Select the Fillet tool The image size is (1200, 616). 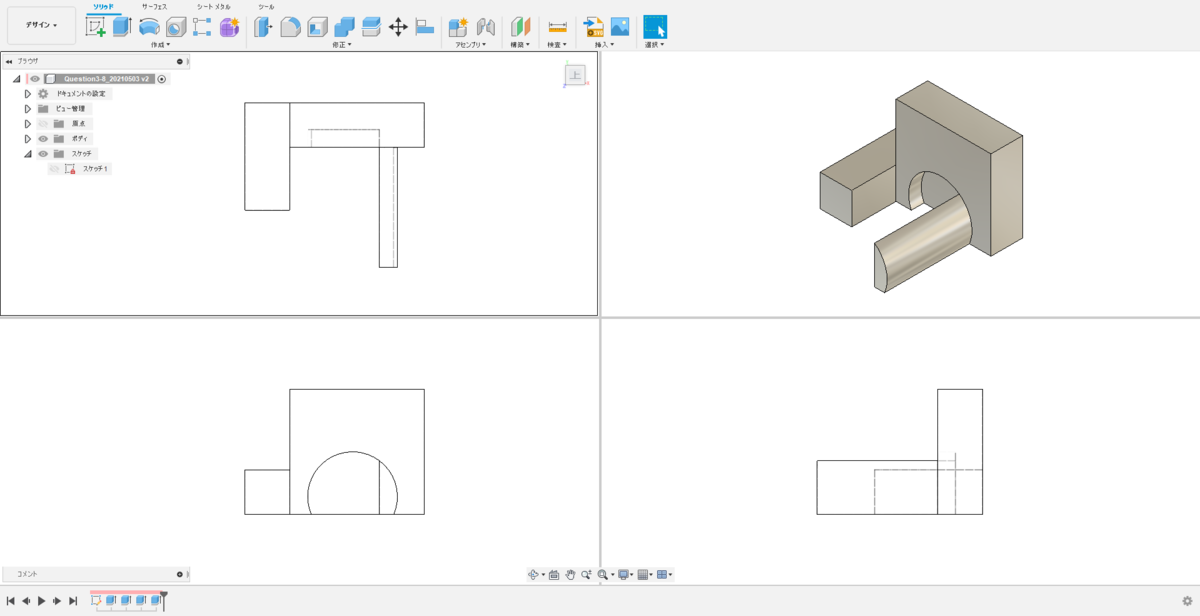(290, 27)
